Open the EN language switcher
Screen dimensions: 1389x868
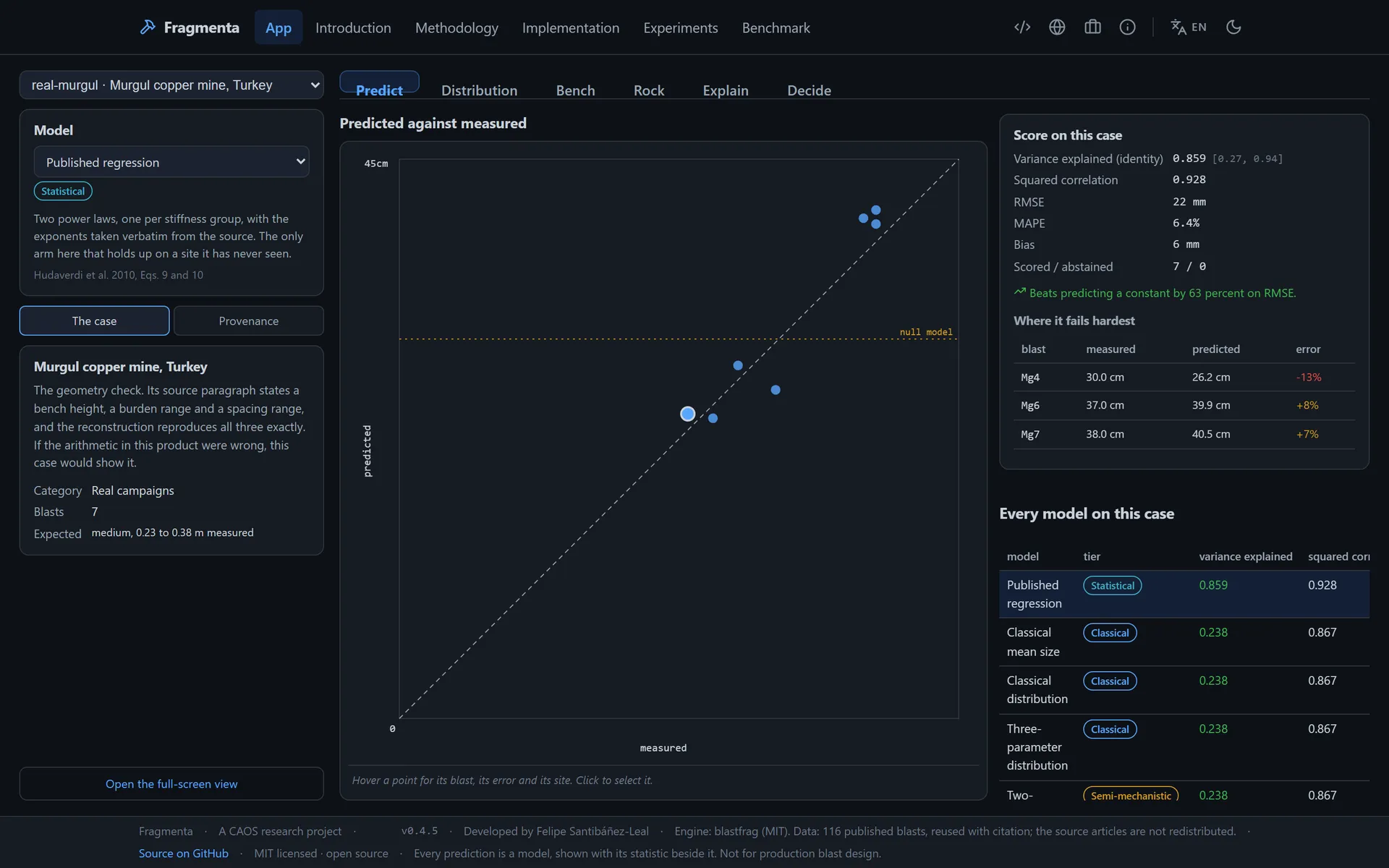click(1189, 27)
